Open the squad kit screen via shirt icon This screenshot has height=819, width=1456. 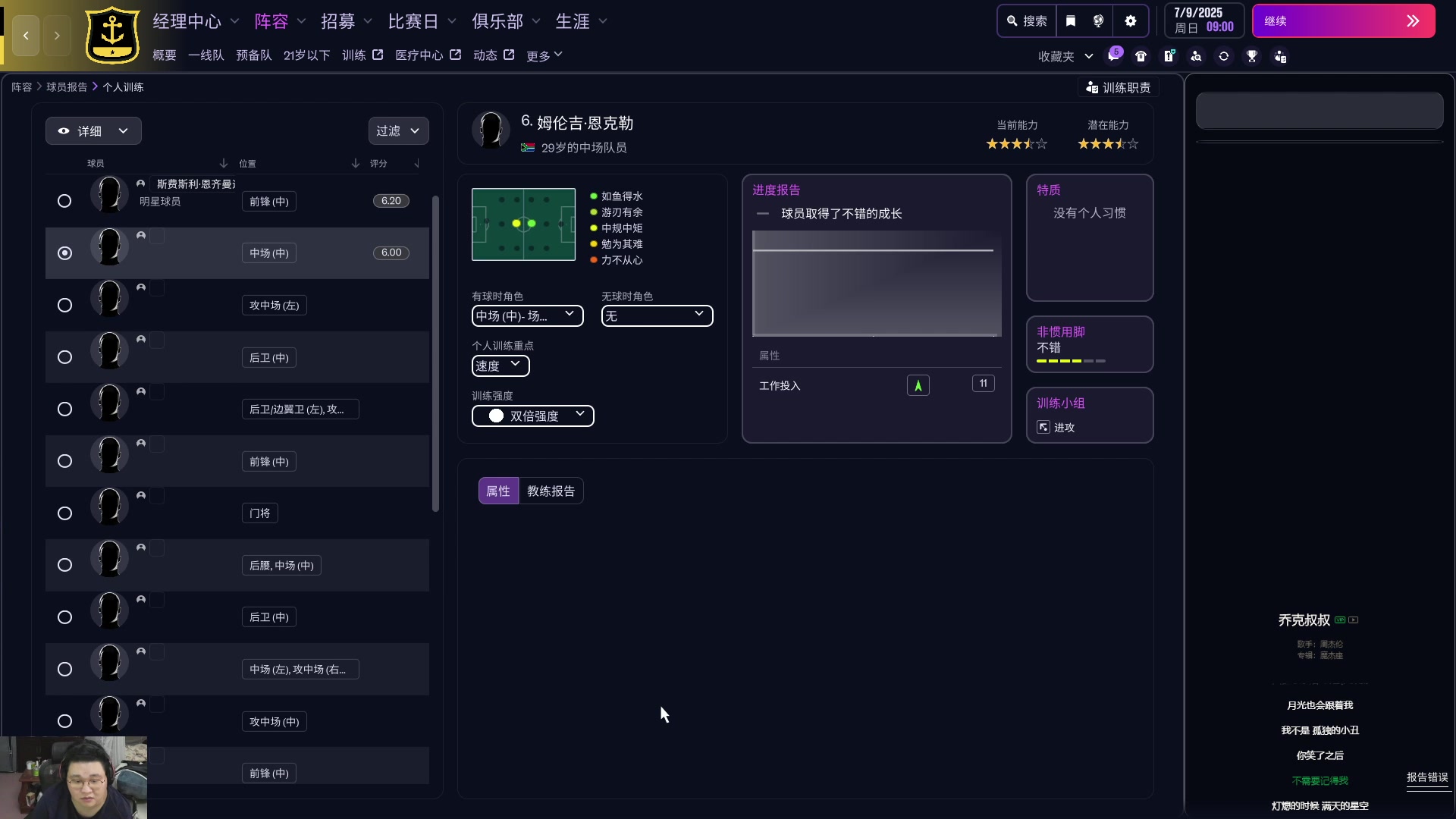(1141, 55)
